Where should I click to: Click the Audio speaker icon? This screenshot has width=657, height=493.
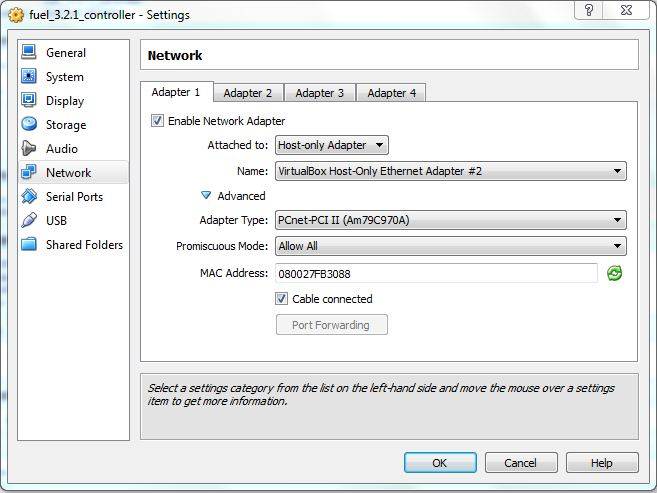point(29,148)
